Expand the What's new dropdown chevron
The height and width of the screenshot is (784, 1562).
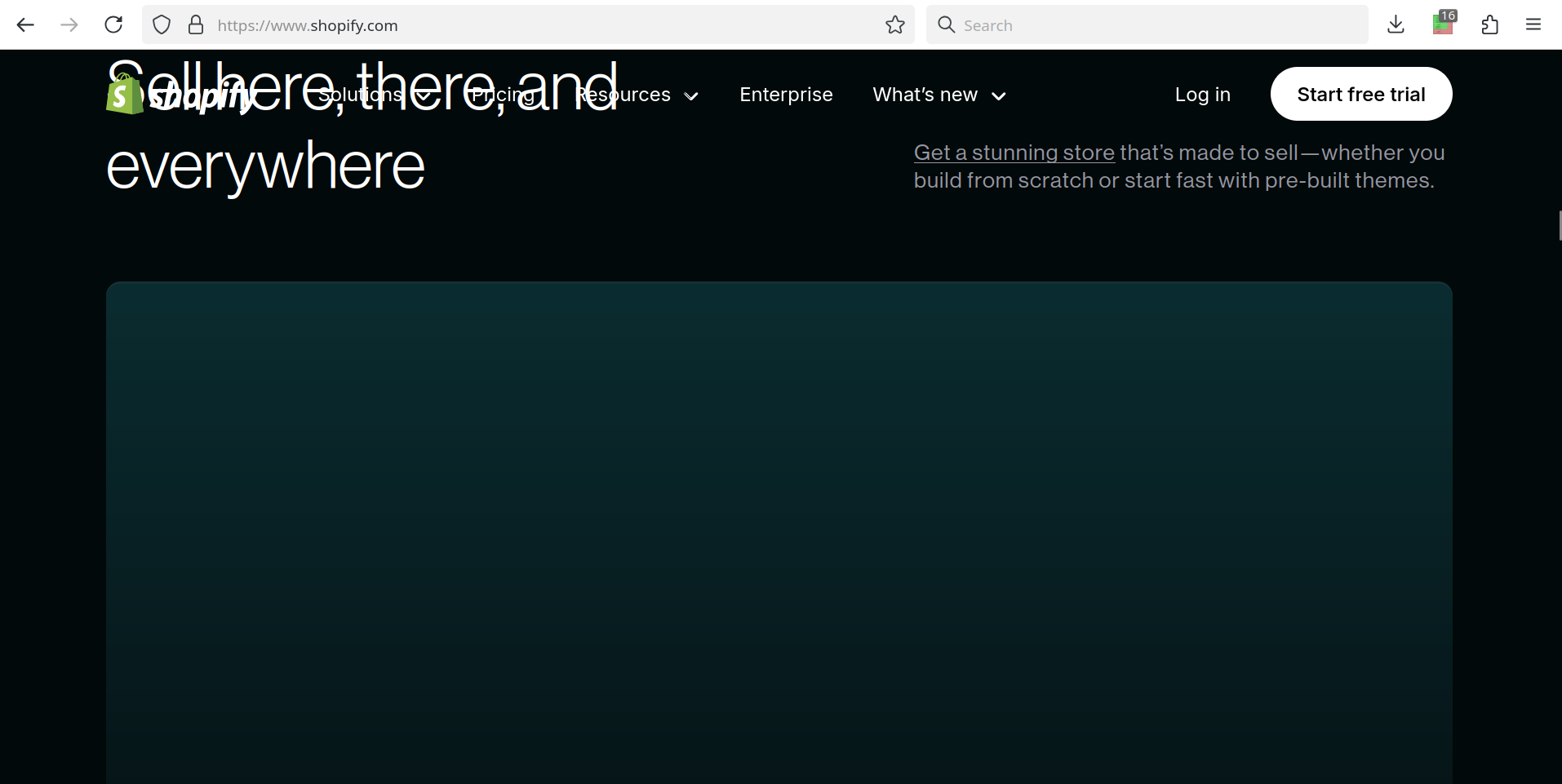[998, 96]
